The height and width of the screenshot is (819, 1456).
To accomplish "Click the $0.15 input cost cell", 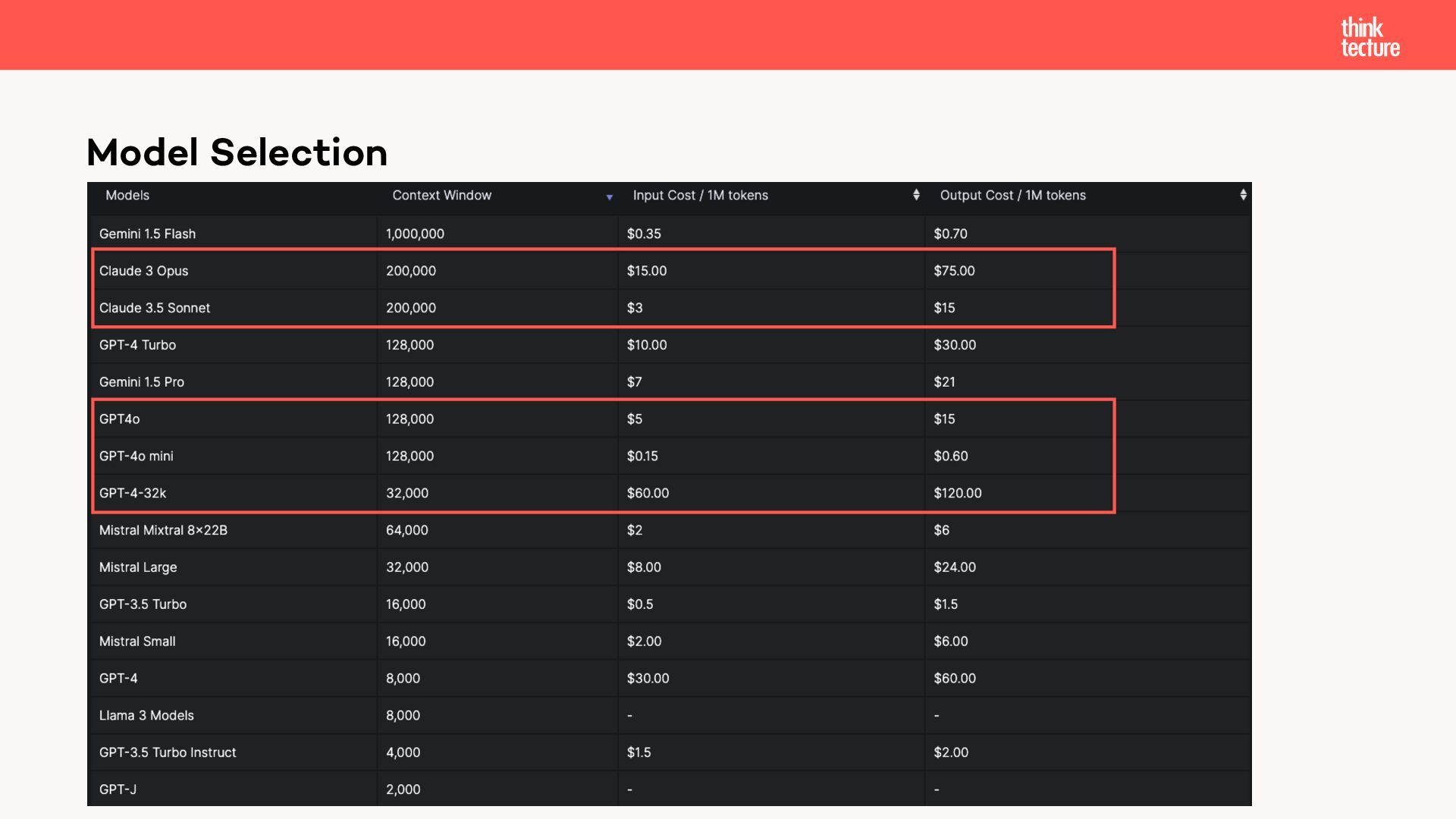I will (642, 457).
